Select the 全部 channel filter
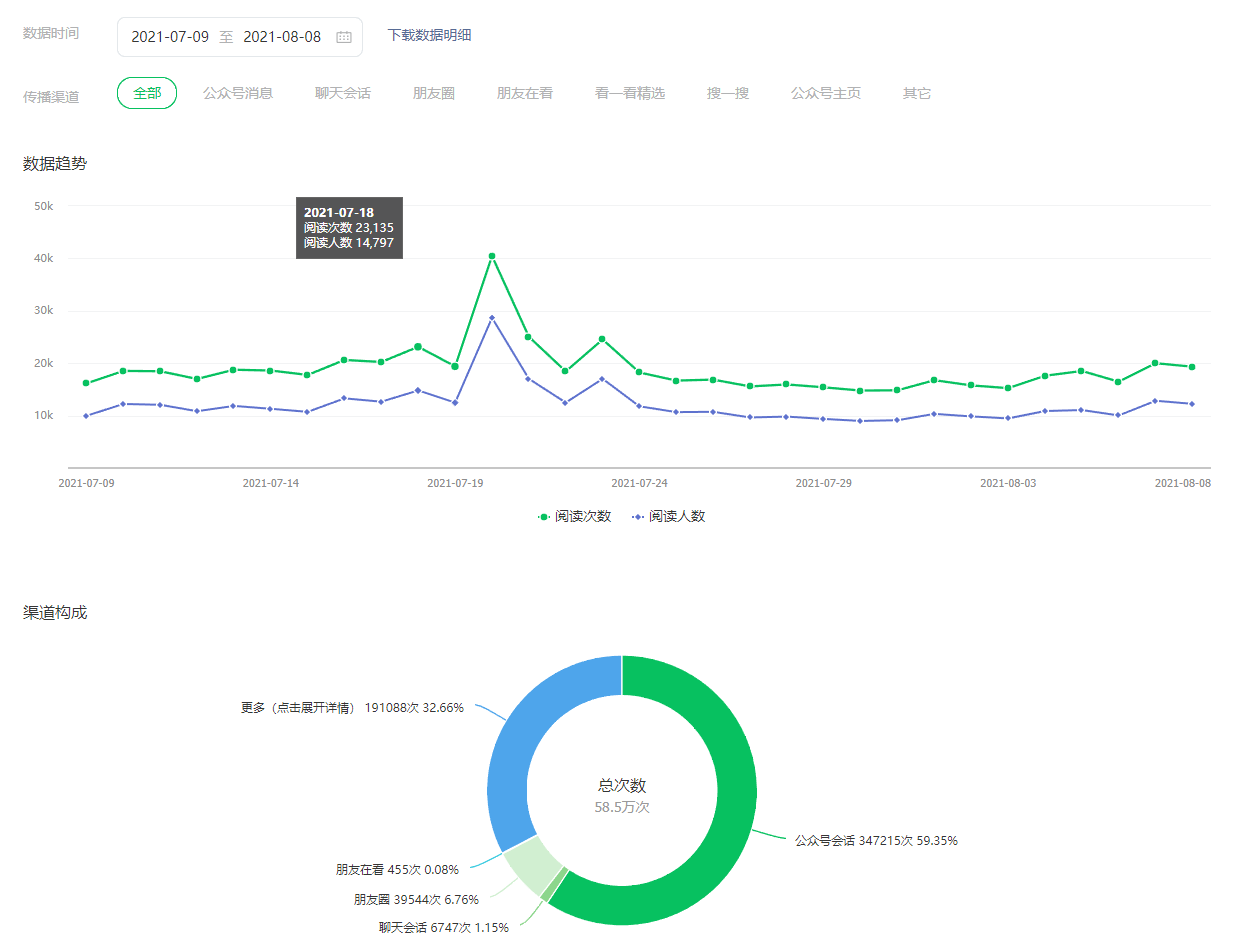The image size is (1237, 933). coord(147,93)
